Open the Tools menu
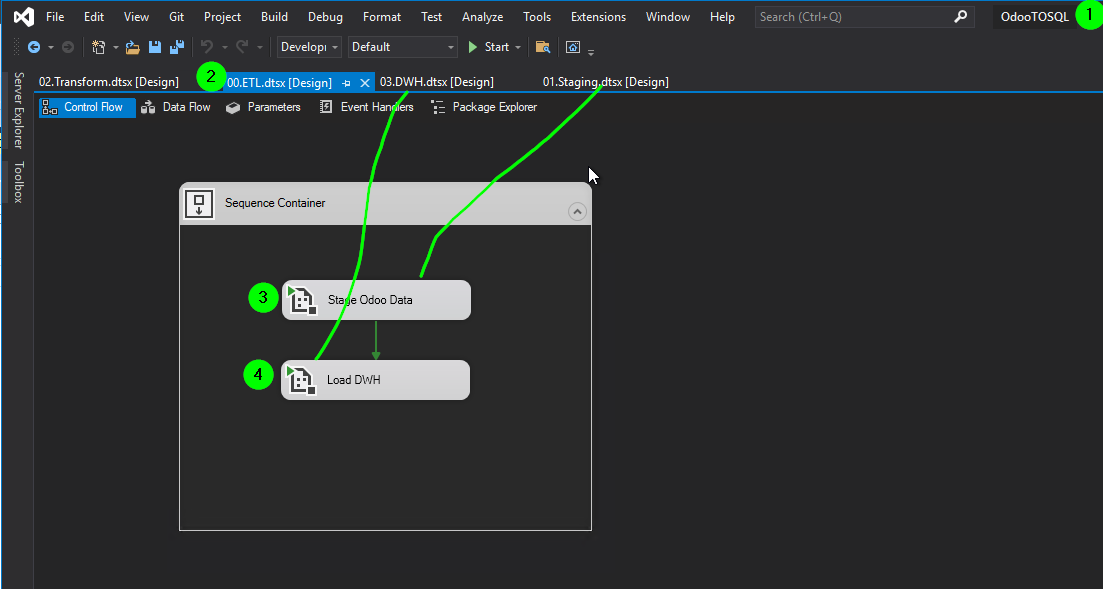Viewport: 1103px width, 589px height. click(537, 17)
